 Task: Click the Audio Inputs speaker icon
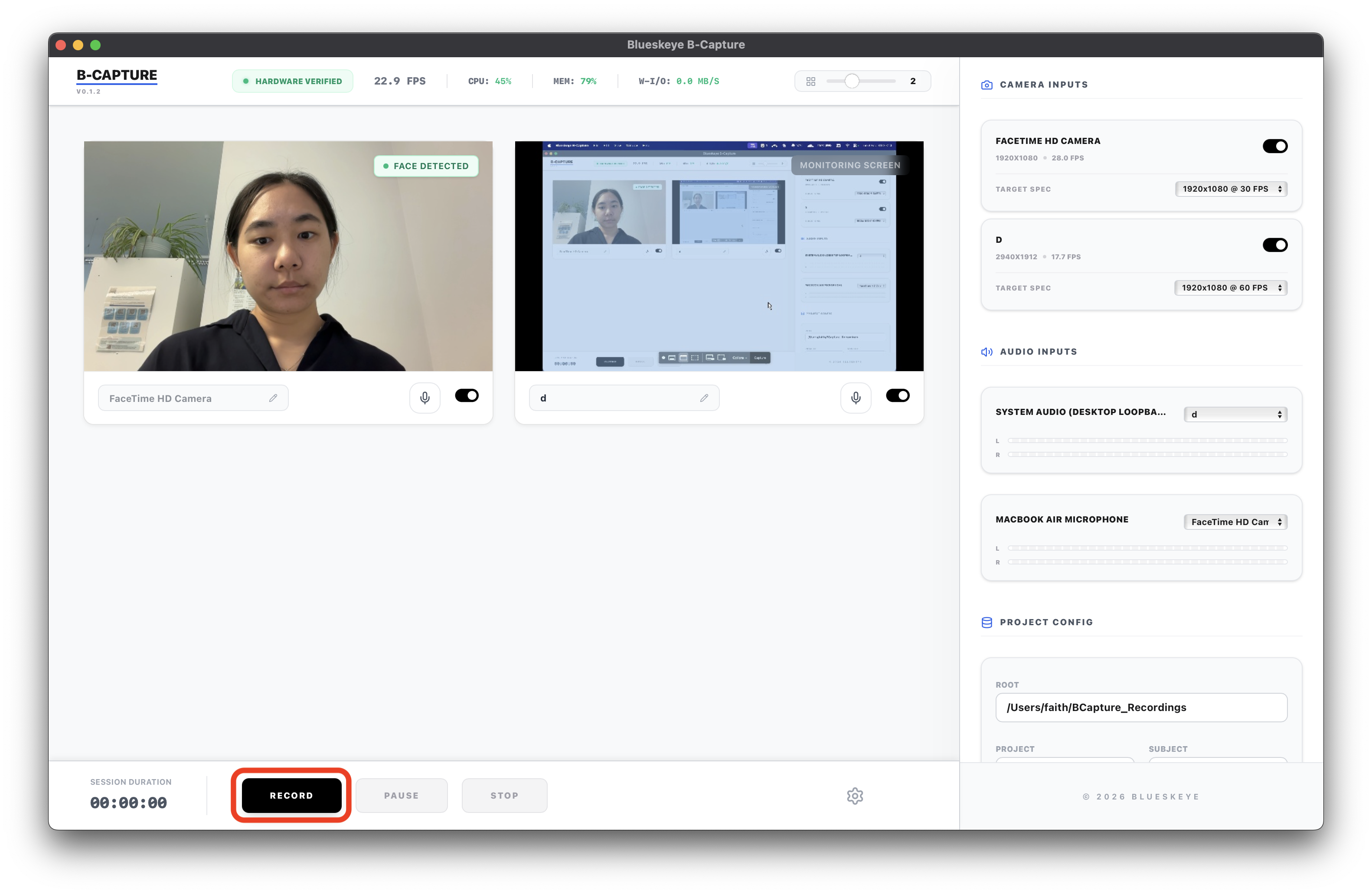pyautogui.click(x=987, y=352)
